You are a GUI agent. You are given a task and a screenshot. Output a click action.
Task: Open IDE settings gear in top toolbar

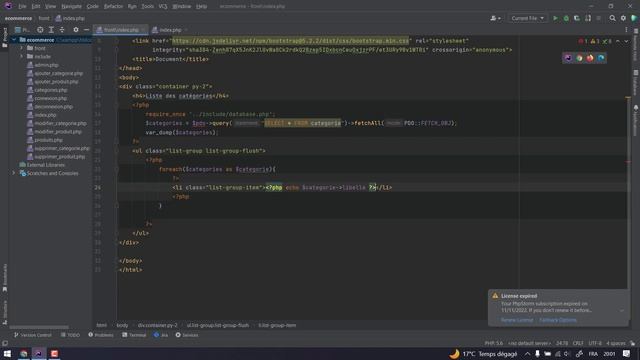[x=623, y=18]
